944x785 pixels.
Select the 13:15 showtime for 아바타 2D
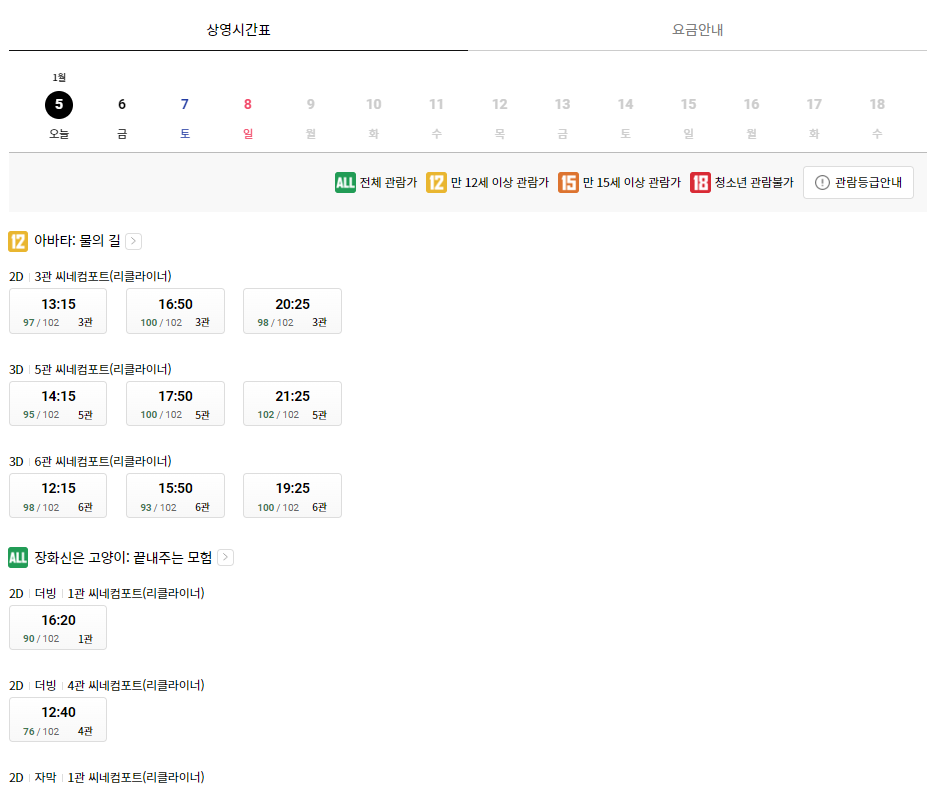point(57,310)
